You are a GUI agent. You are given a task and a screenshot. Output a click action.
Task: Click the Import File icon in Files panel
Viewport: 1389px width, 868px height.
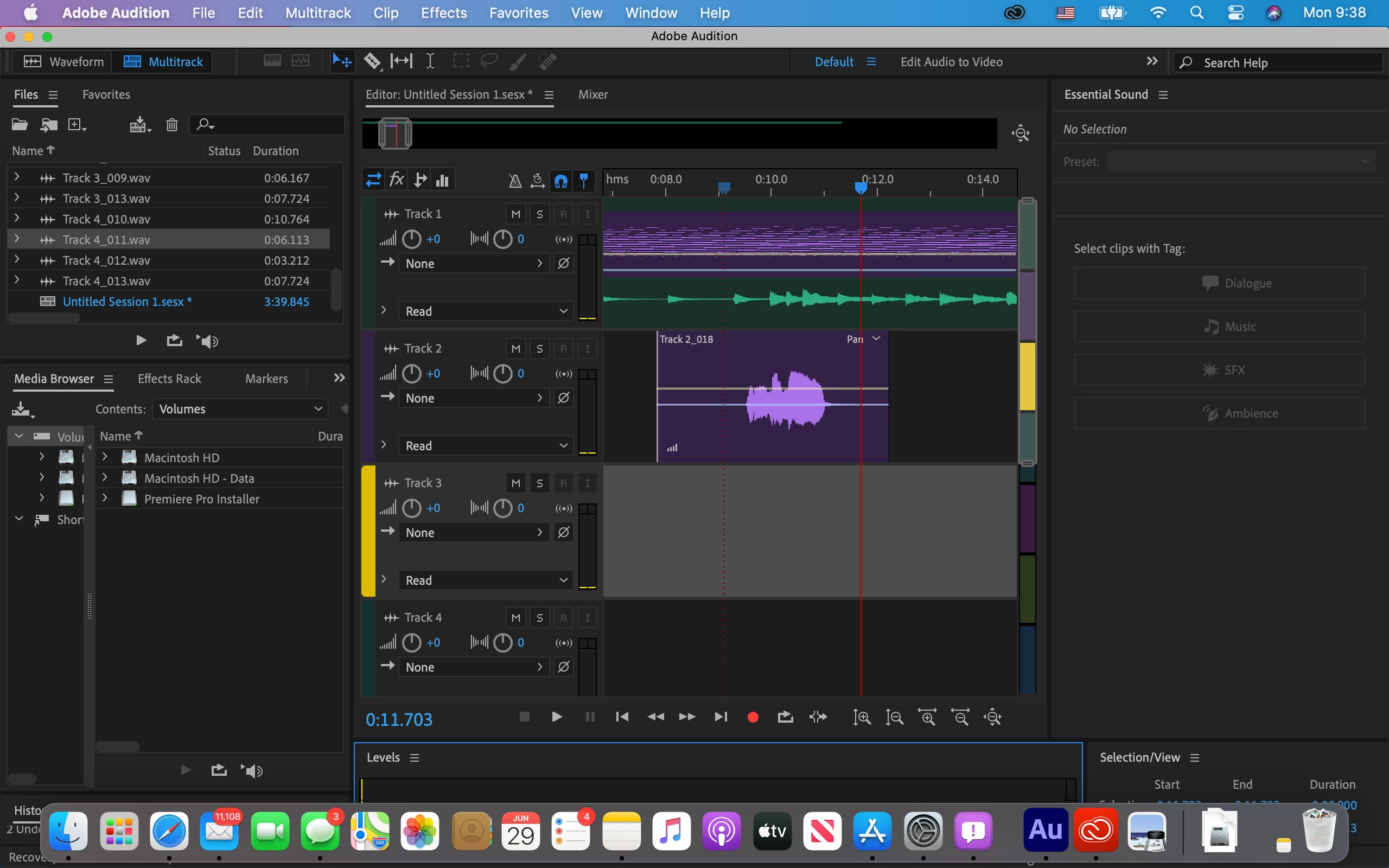[49, 125]
